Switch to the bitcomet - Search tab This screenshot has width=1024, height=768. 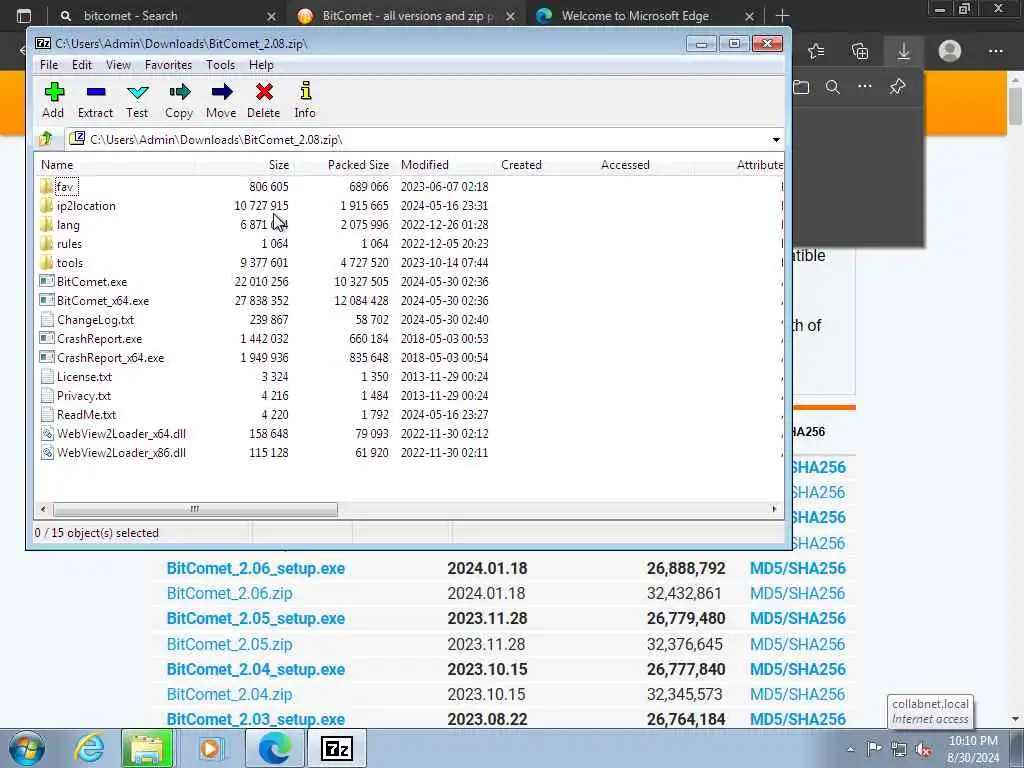tap(167, 16)
